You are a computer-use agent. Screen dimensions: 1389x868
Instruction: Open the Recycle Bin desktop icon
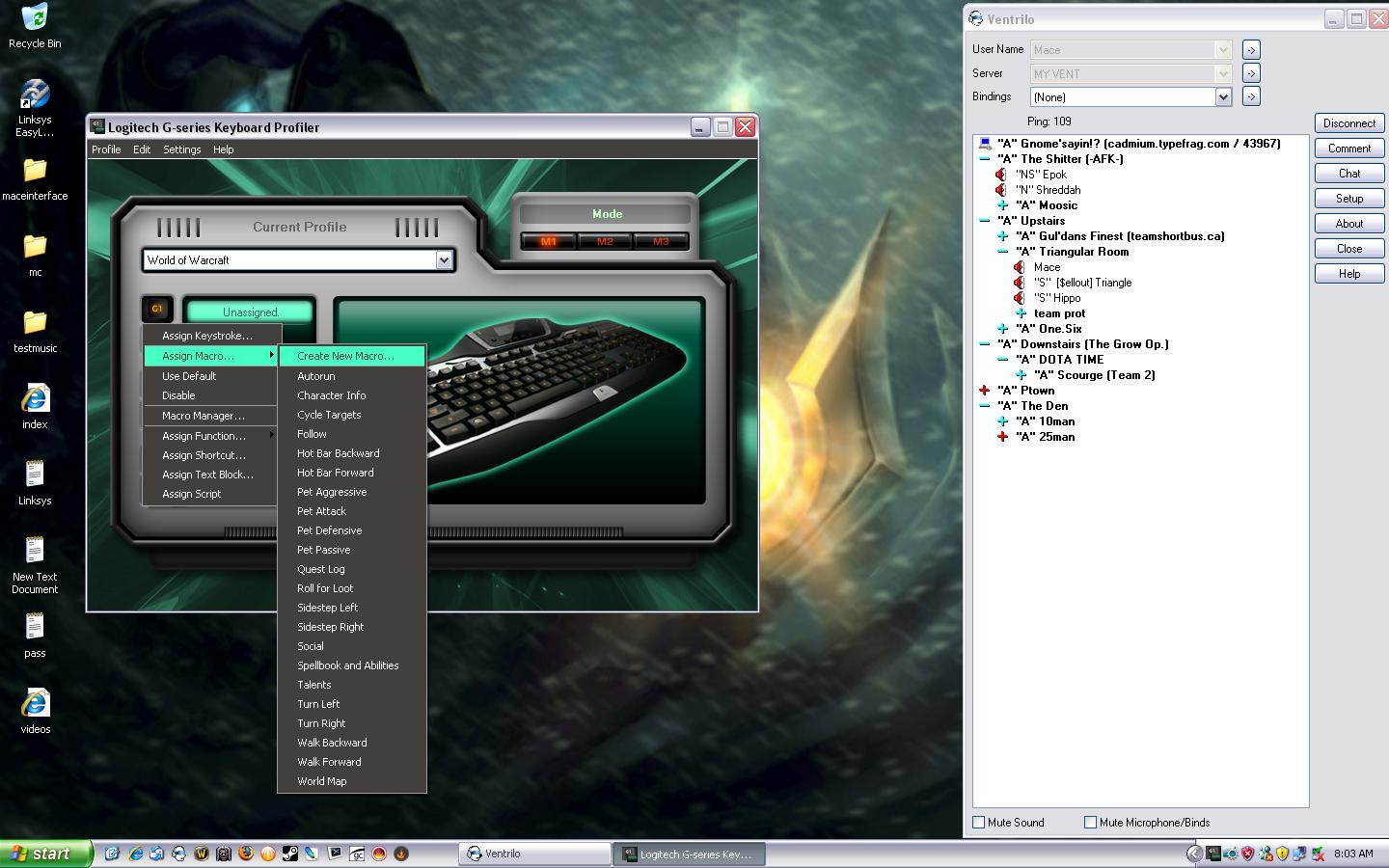click(35, 19)
